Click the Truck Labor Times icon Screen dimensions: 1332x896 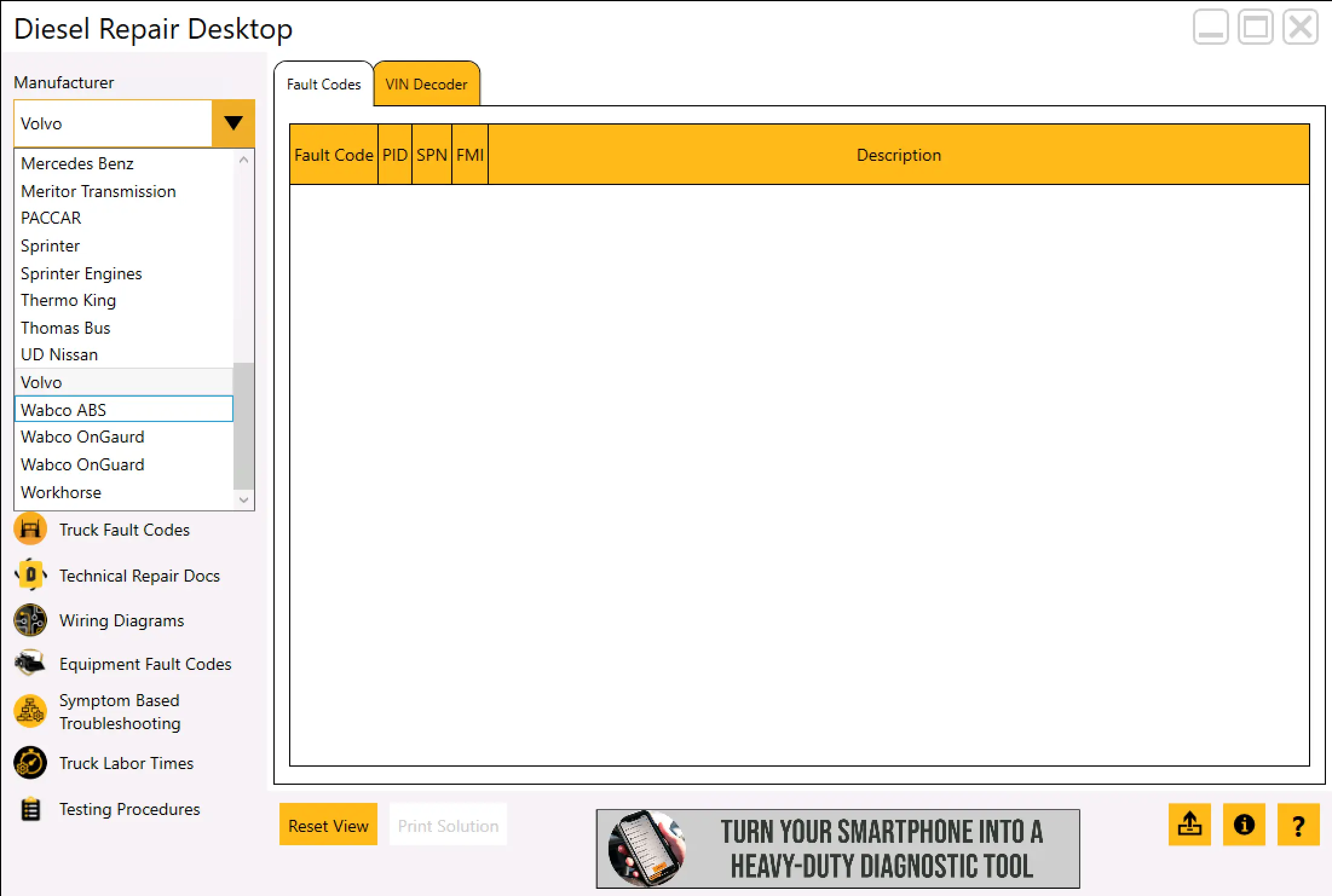click(x=30, y=763)
